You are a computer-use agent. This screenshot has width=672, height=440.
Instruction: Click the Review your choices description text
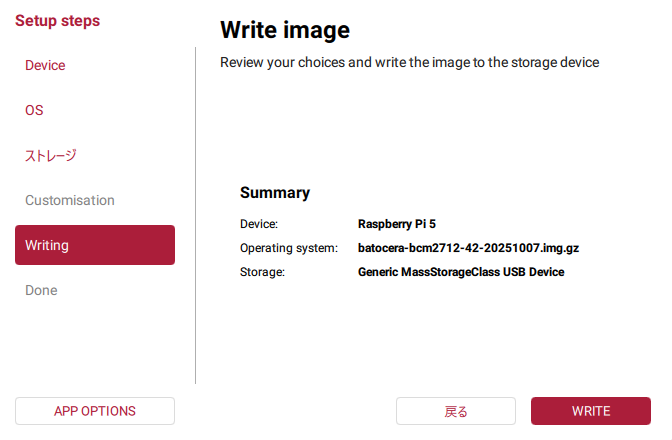(409, 62)
